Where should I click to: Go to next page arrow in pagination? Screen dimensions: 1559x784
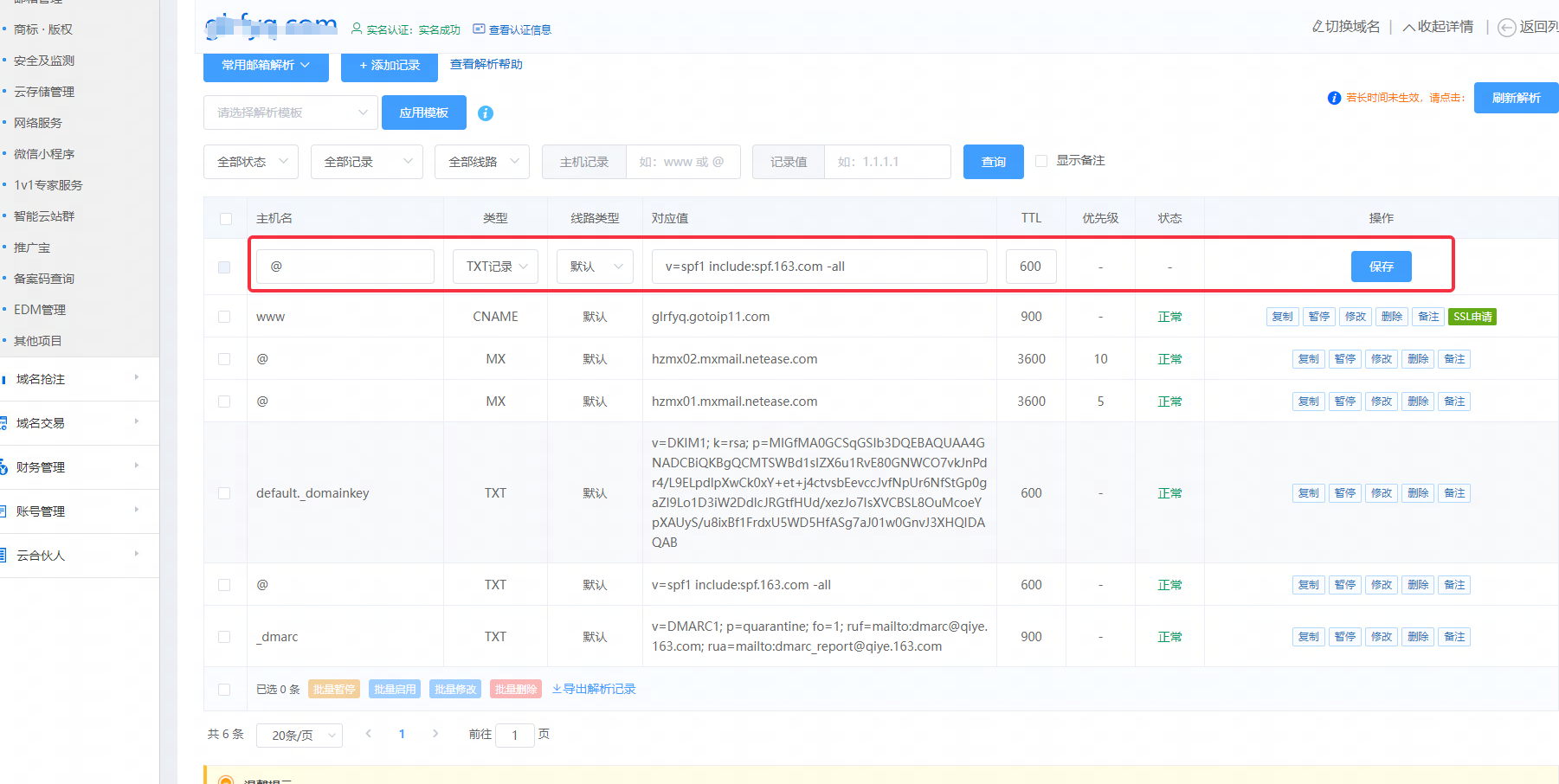pyautogui.click(x=435, y=734)
